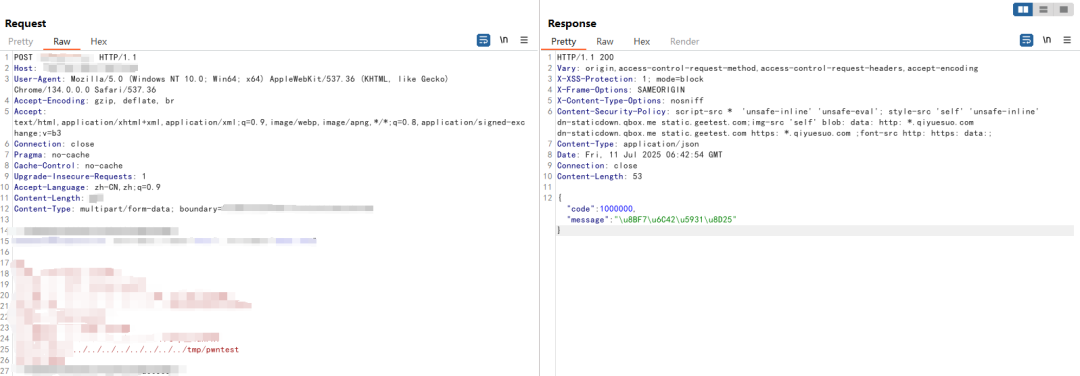Click the 'X-XSS-Protection: 1; mode=block' header
Image resolution: width=1080 pixels, height=376 pixels.
click(x=630, y=79)
